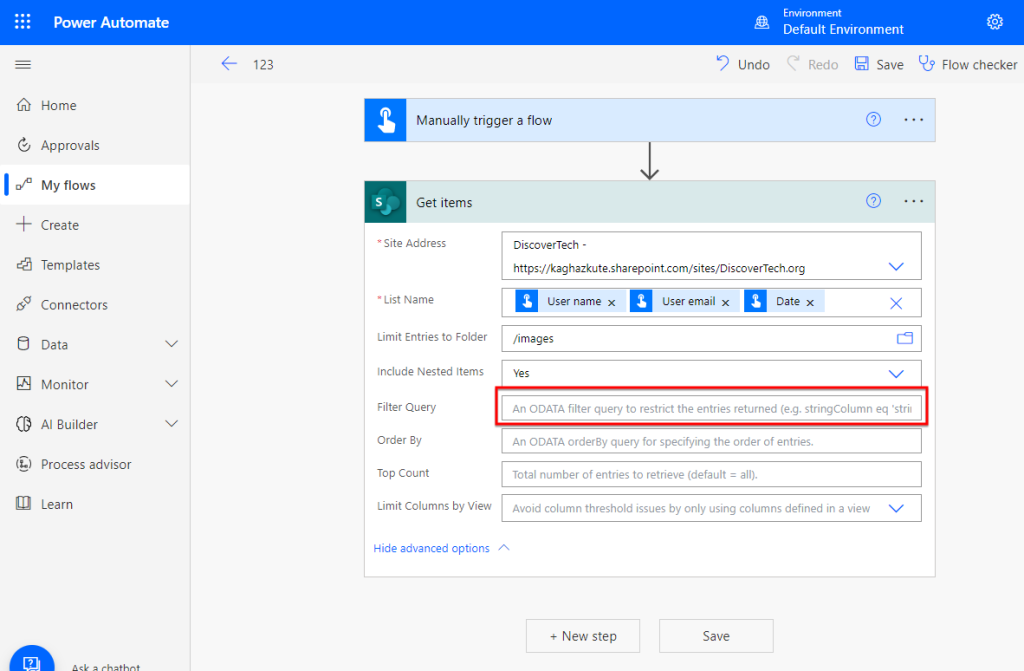Save the flow from the top toolbar
Image resolution: width=1024 pixels, height=671 pixels.
click(879, 64)
